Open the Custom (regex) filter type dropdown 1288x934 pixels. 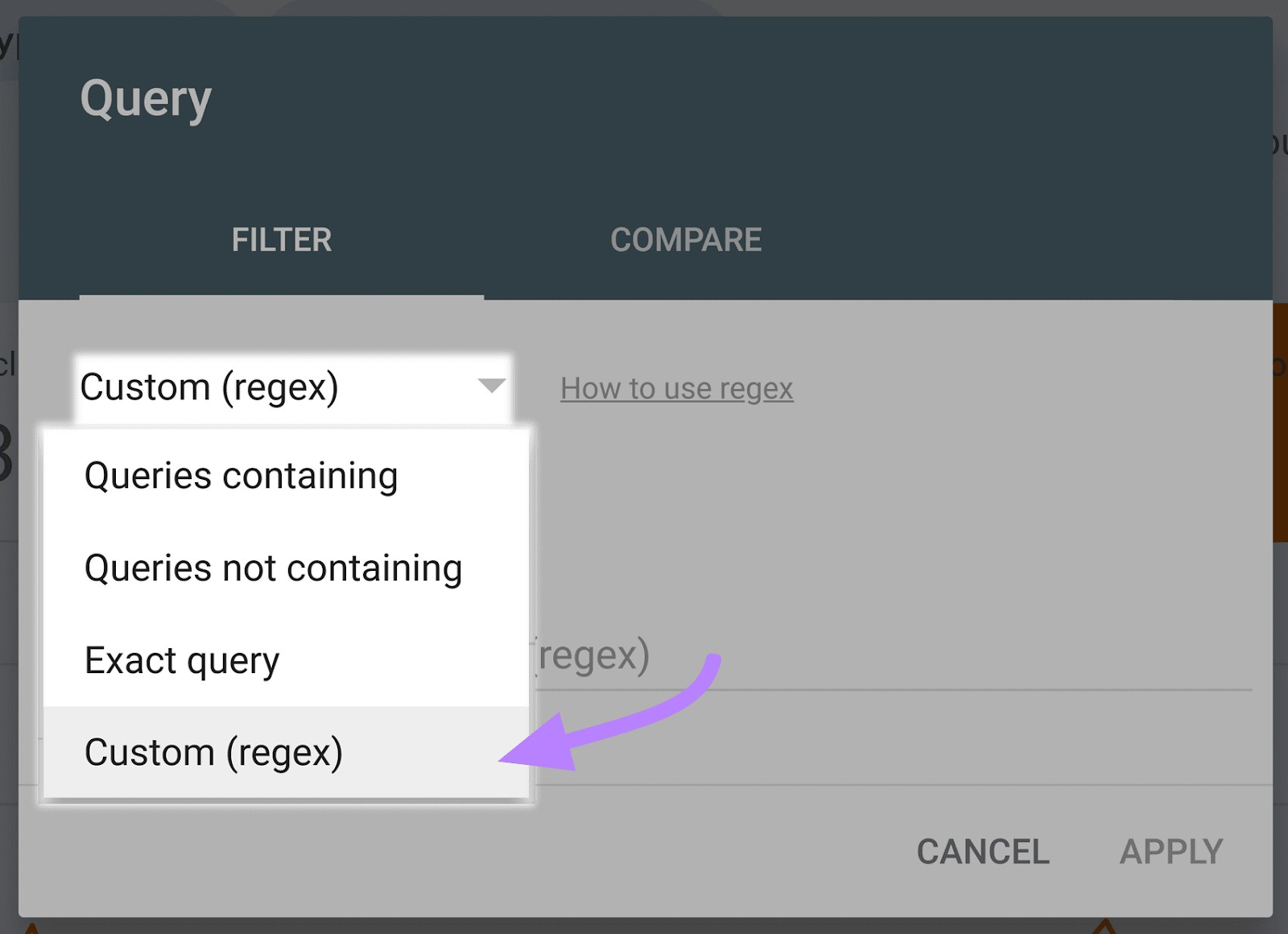tap(294, 388)
